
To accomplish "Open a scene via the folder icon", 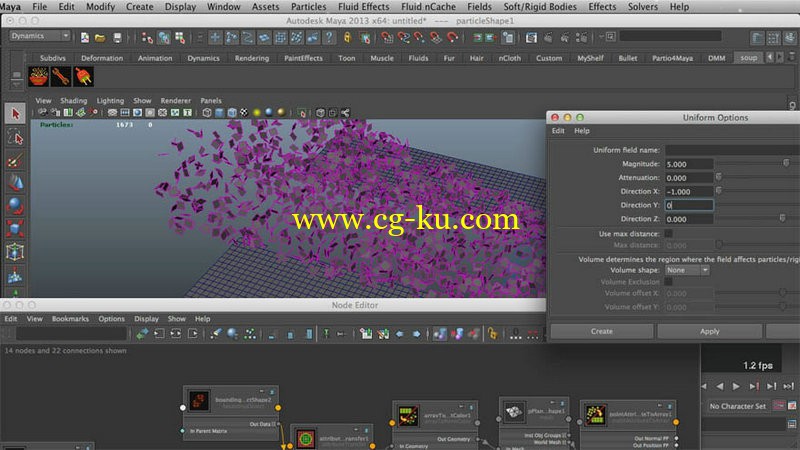I will [100, 37].
